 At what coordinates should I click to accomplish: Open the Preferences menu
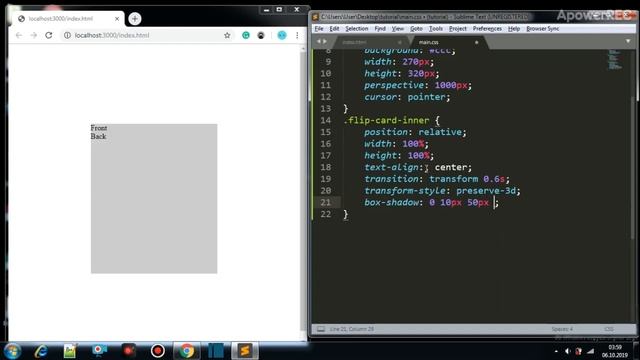click(x=487, y=29)
